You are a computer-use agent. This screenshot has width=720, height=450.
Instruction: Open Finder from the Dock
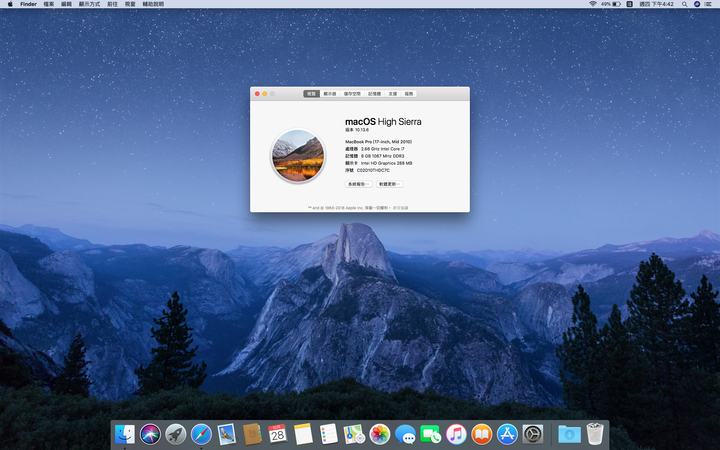pos(124,434)
